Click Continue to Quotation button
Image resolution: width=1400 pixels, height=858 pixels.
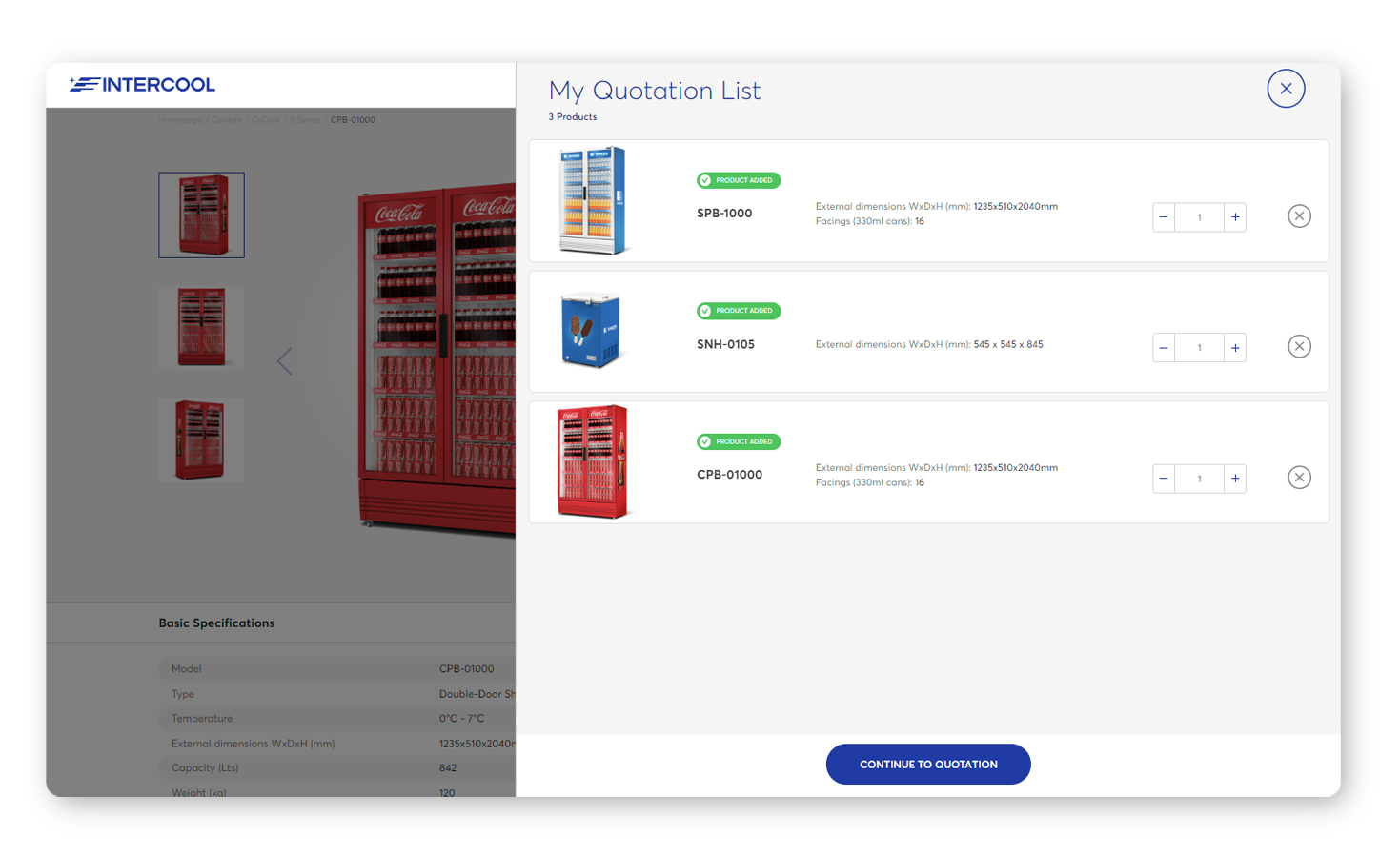pyautogui.click(x=928, y=765)
